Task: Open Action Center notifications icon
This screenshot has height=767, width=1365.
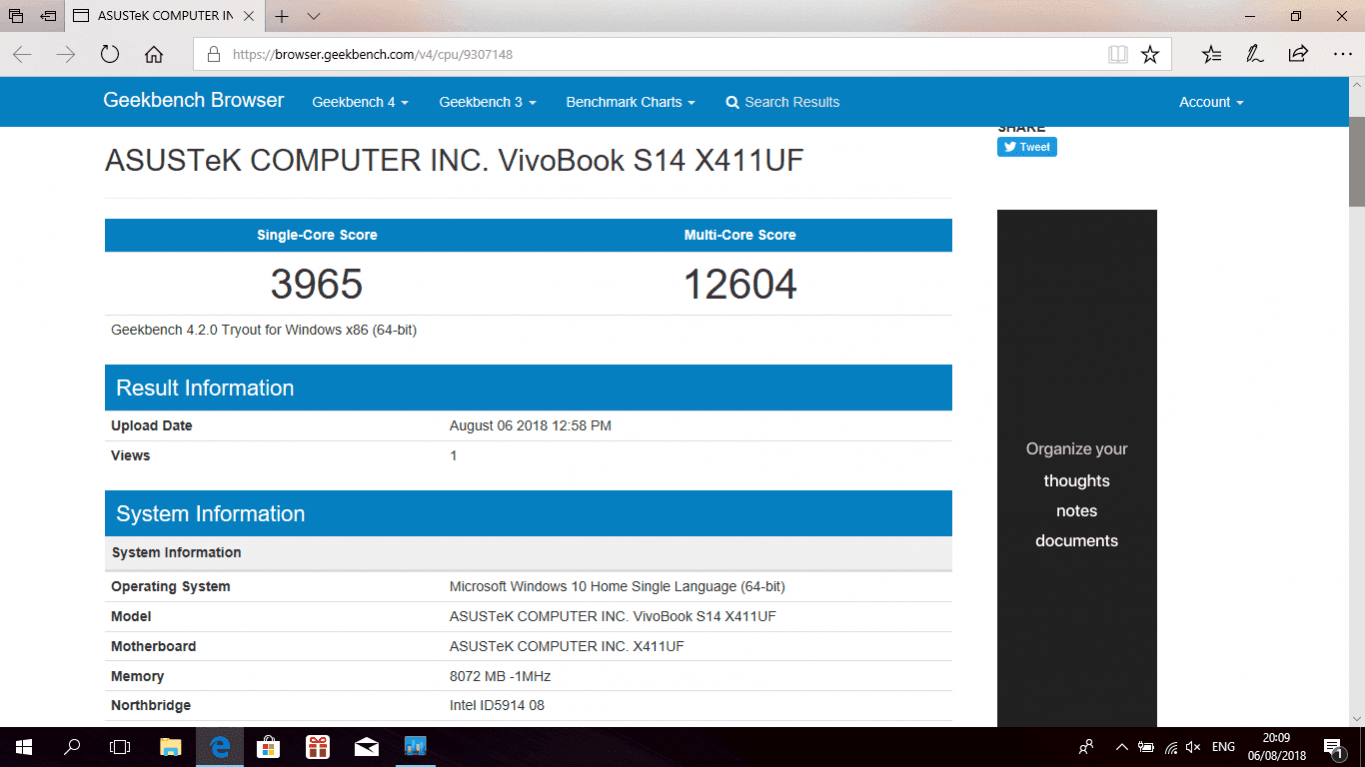Action: [x=1333, y=747]
